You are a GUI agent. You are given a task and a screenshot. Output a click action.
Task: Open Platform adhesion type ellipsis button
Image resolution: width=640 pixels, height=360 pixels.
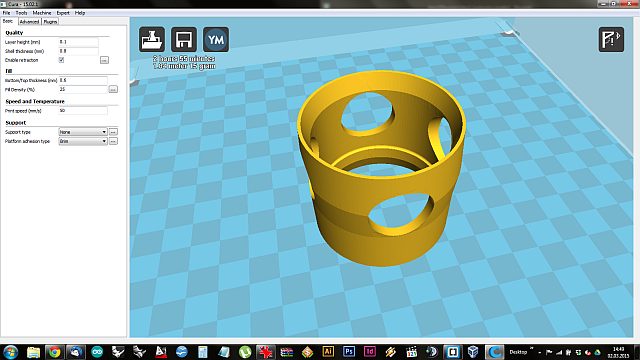click(x=113, y=141)
